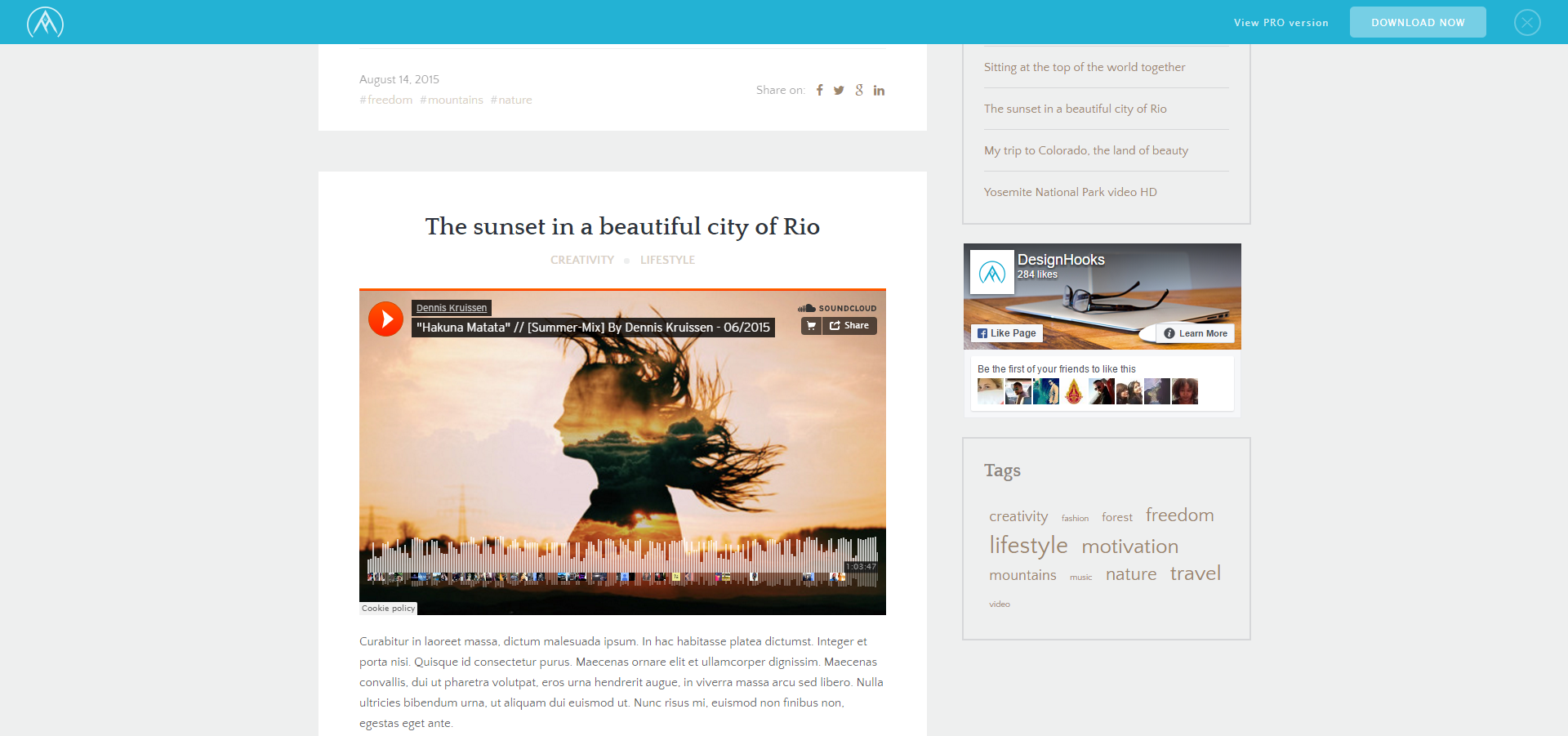Share post on Google Plus icon
The height and width of the screenshot is (736, 1568).
[x=859, y=90]
